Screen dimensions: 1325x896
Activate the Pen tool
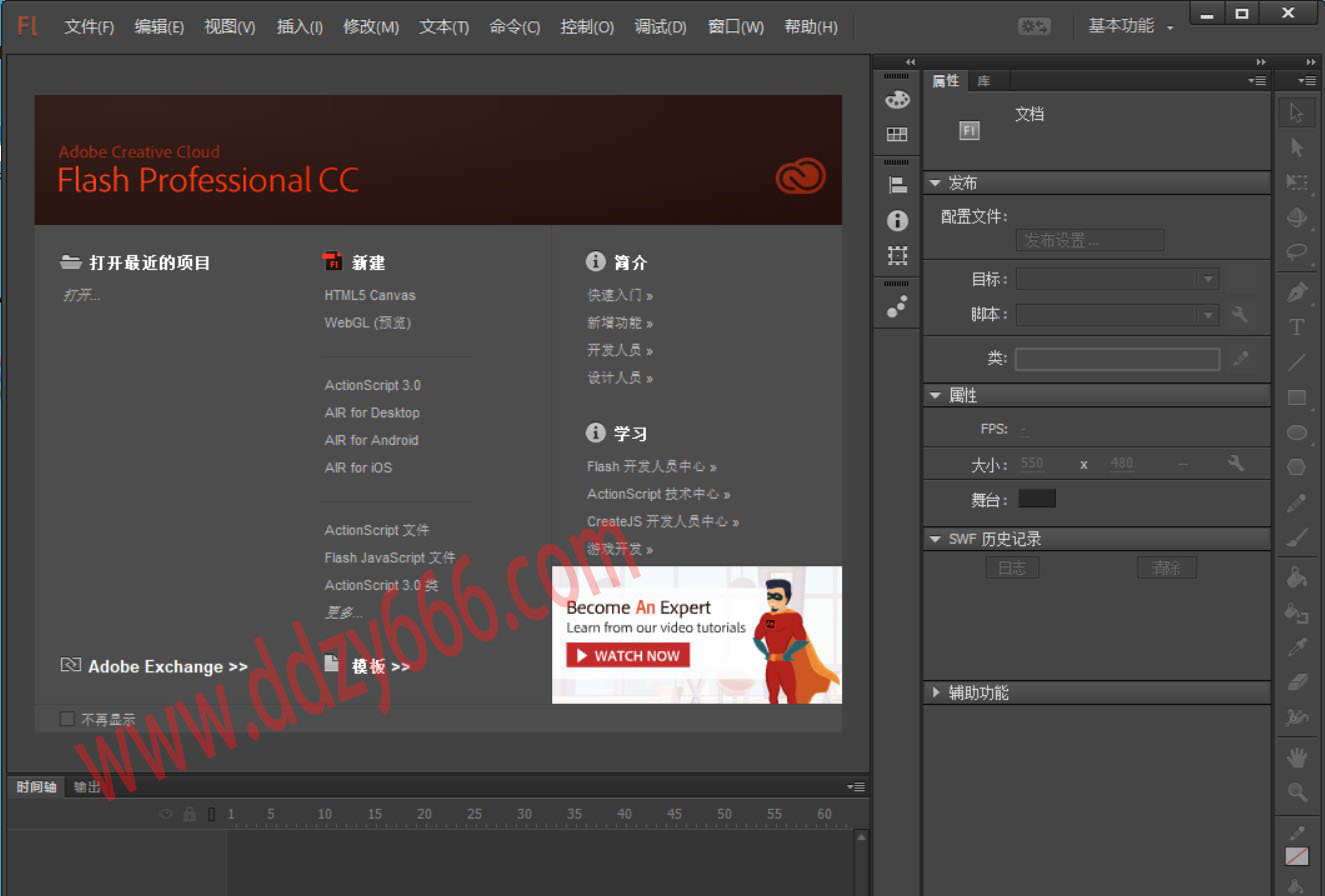coord(1297,292)
